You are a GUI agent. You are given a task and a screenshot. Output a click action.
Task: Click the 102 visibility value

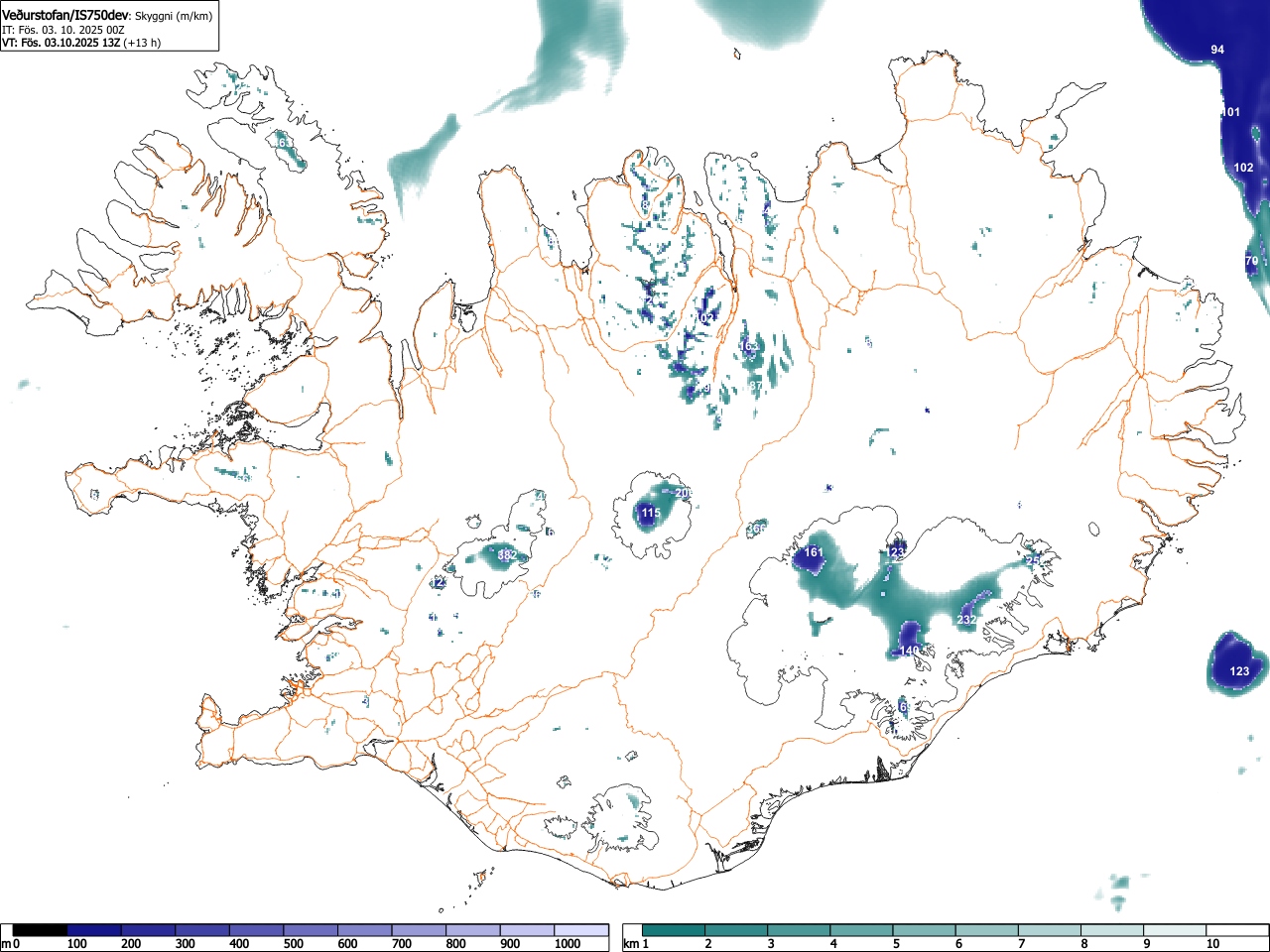1243,168
